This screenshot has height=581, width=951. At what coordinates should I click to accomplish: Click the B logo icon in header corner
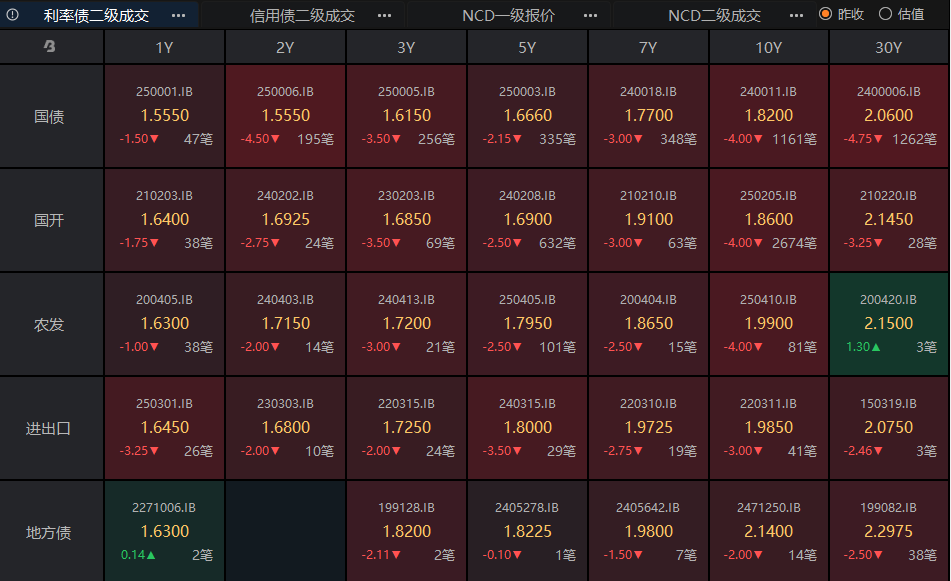[x=50, y=47]
